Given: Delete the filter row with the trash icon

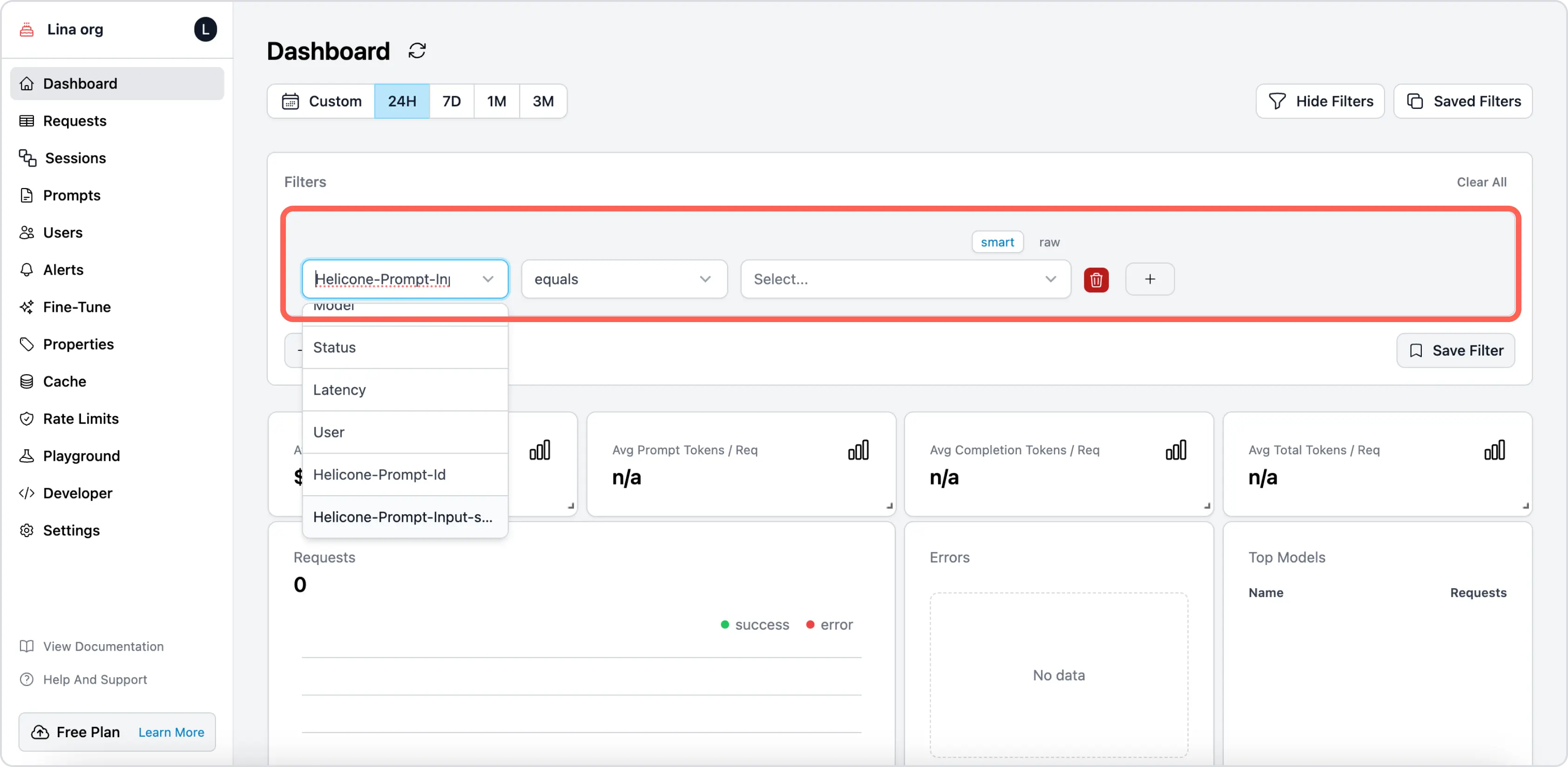Looking at the screenshot, I should (1095, 279).
